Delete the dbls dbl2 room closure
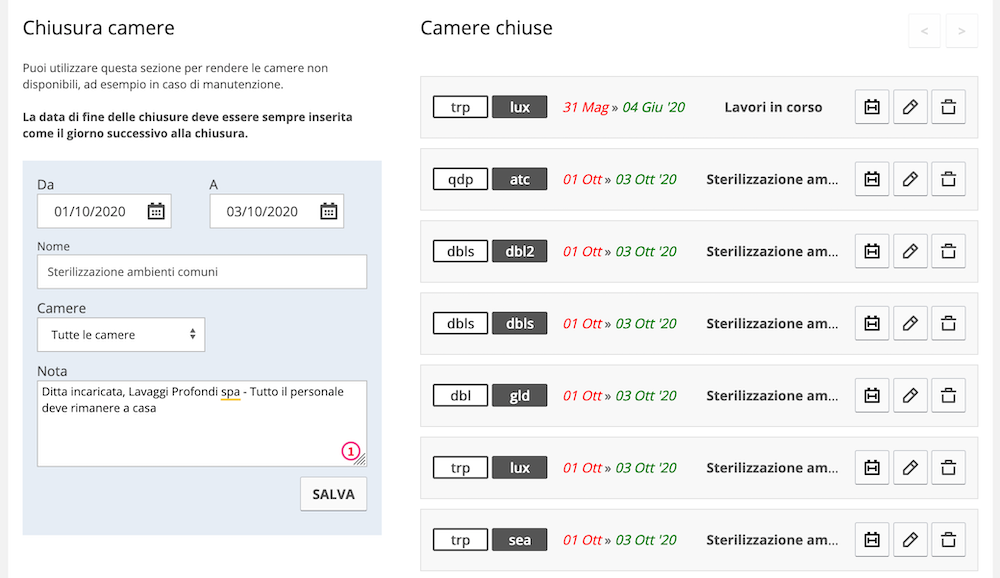Screen dimensions: 1000x578 948,251
